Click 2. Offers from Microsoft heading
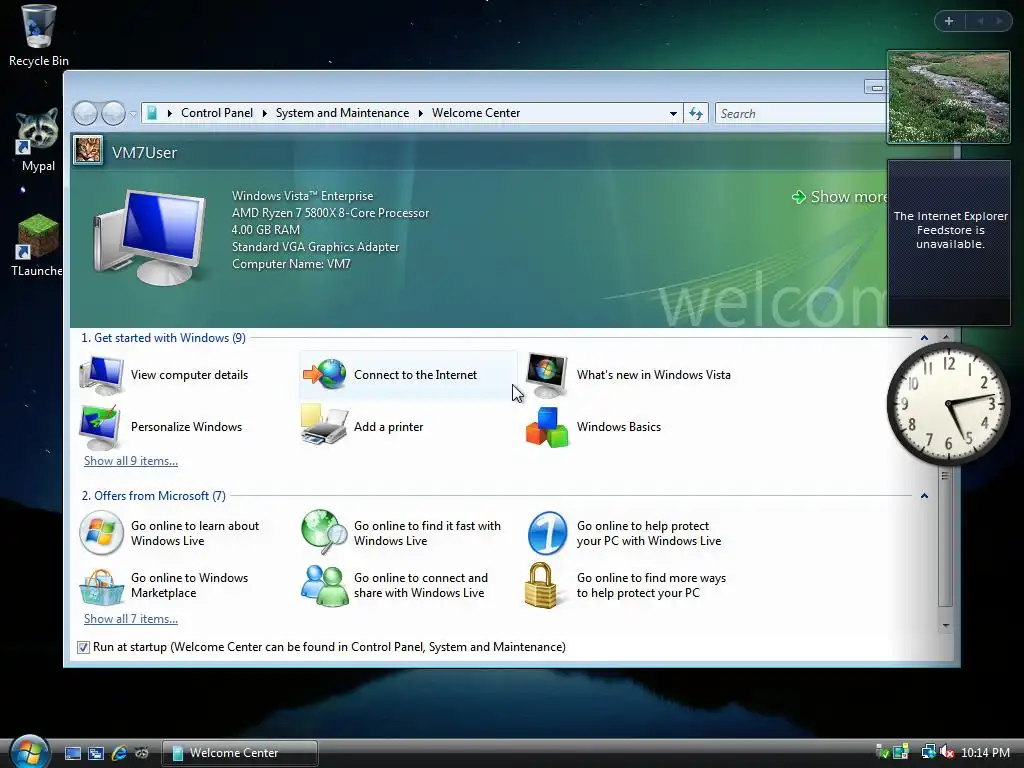 (153, 496)
